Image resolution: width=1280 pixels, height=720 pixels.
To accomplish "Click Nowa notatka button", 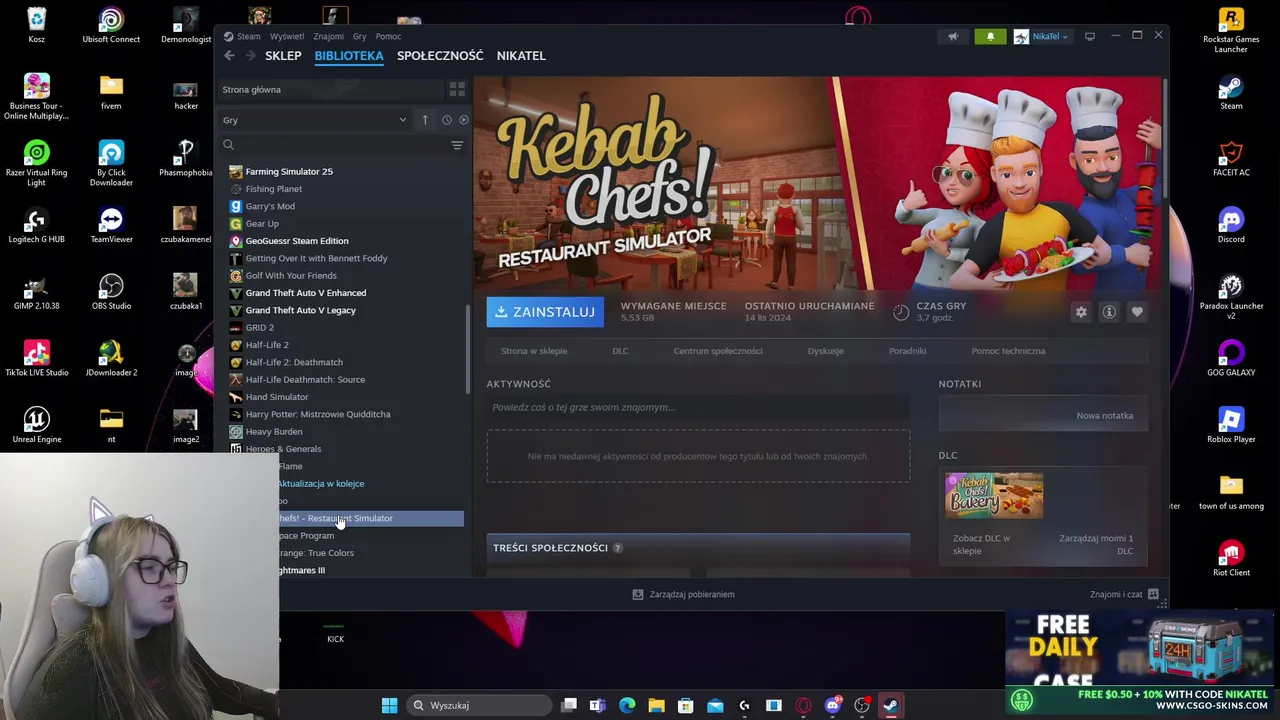I will coord(1104,415).
